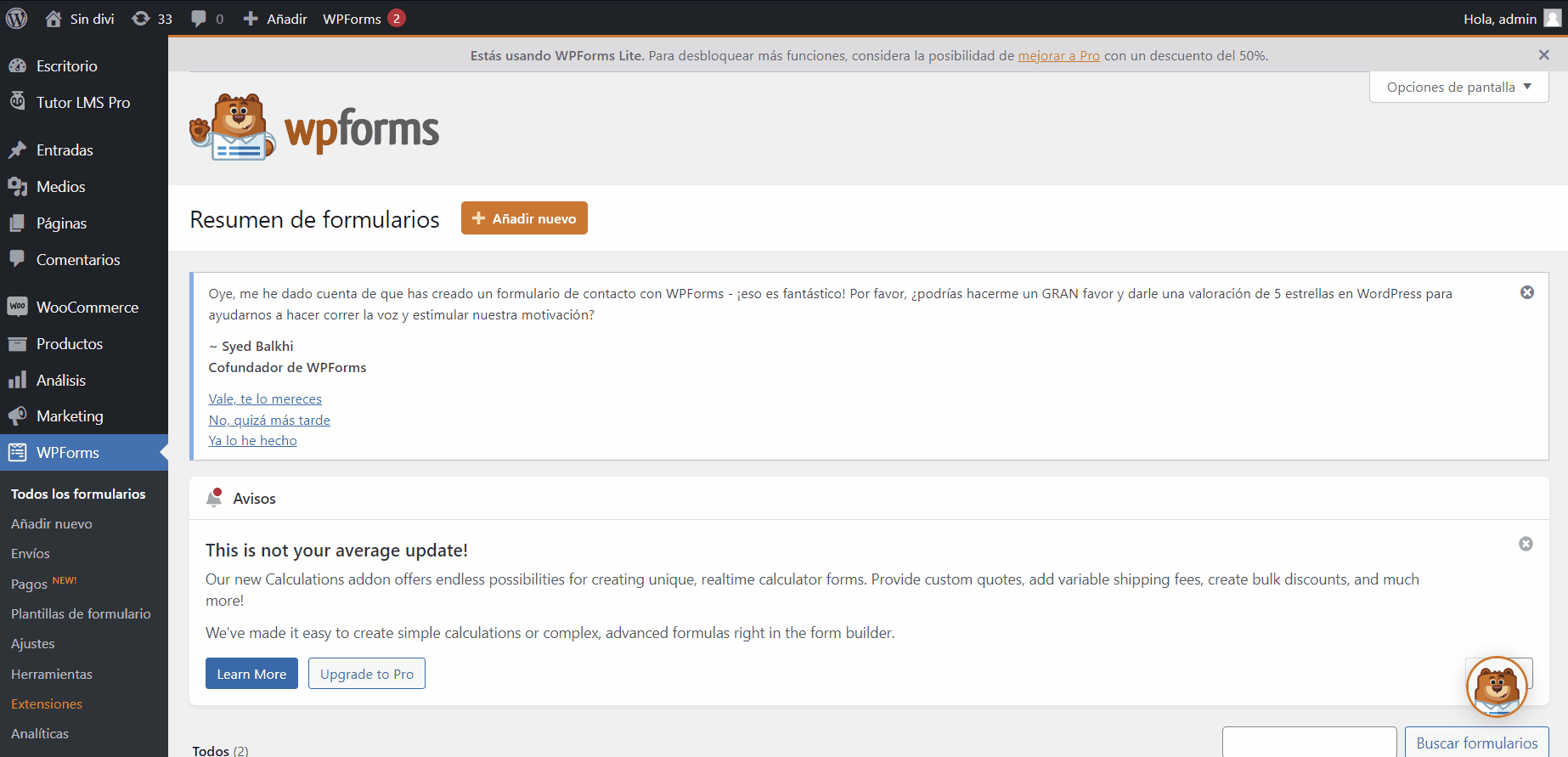Click the Avisos bell icon
The width and height of the screenshot is (1568, 757).
214,499
